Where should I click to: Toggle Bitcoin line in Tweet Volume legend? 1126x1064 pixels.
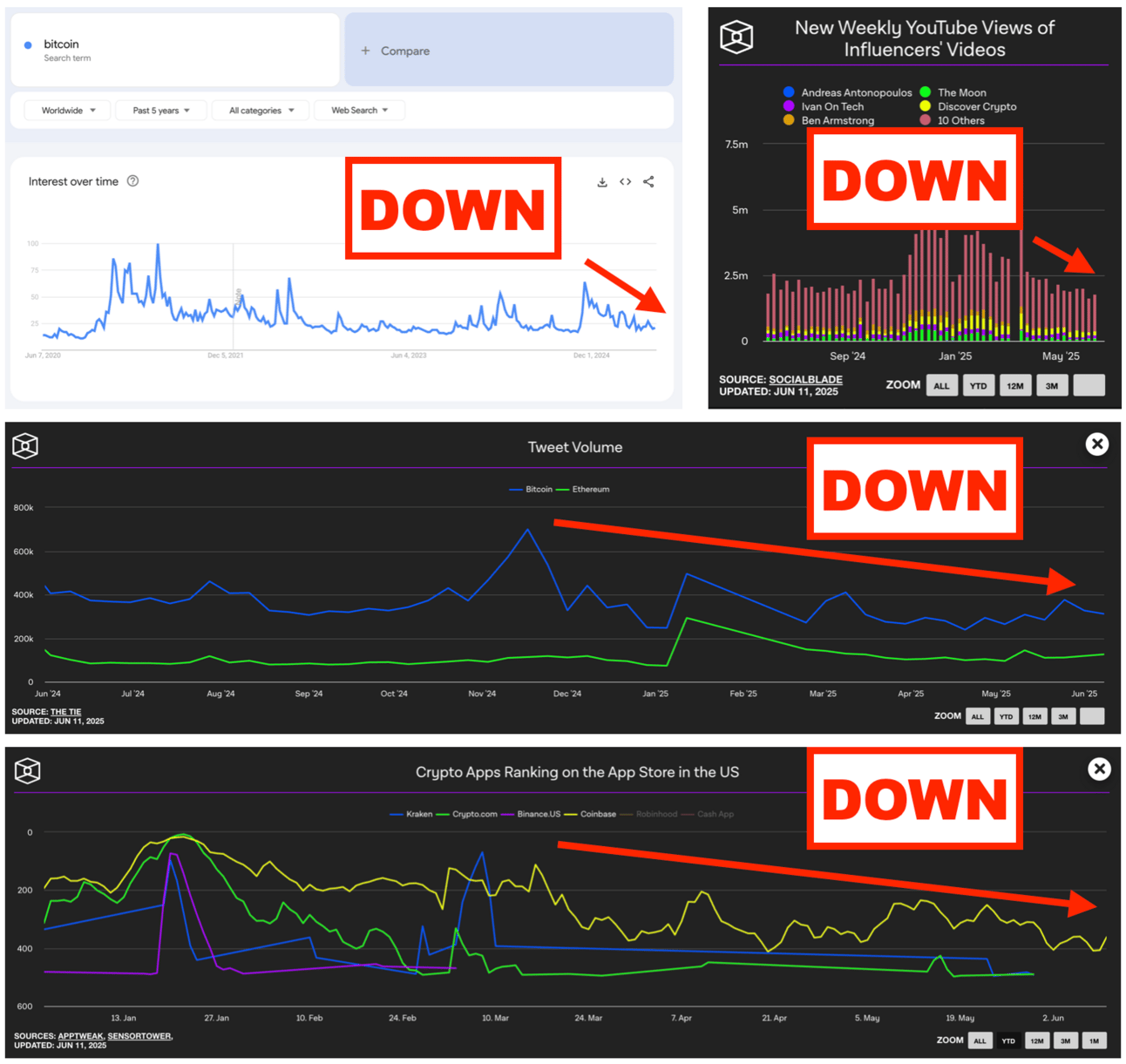[x=531, y=489]
